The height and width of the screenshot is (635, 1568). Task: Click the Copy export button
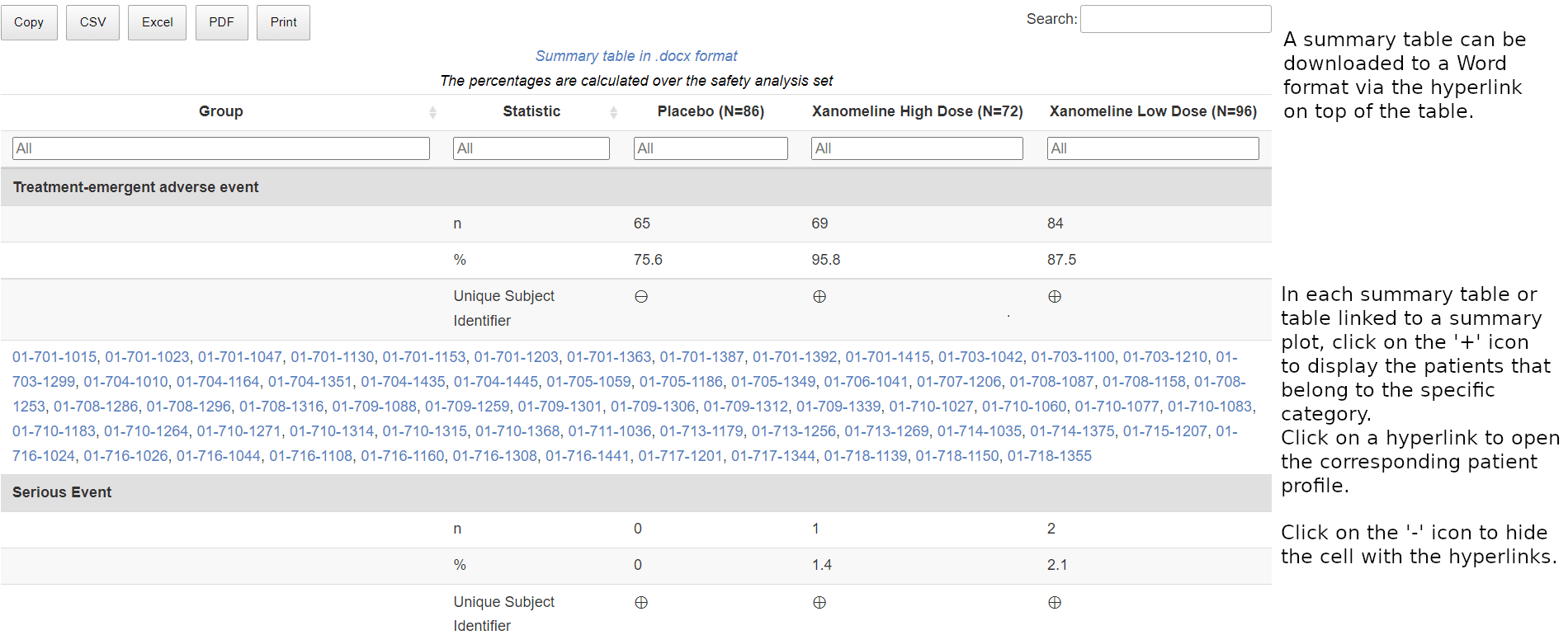pos(29,22)
